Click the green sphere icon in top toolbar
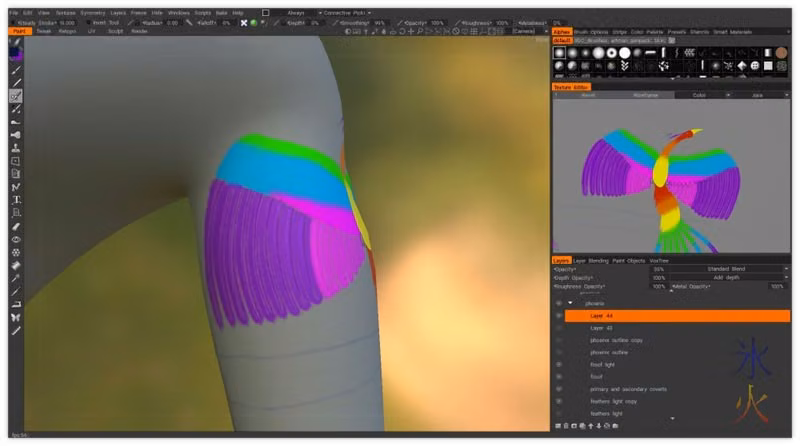This screenshot has height=446, width=800. (254, 23)
